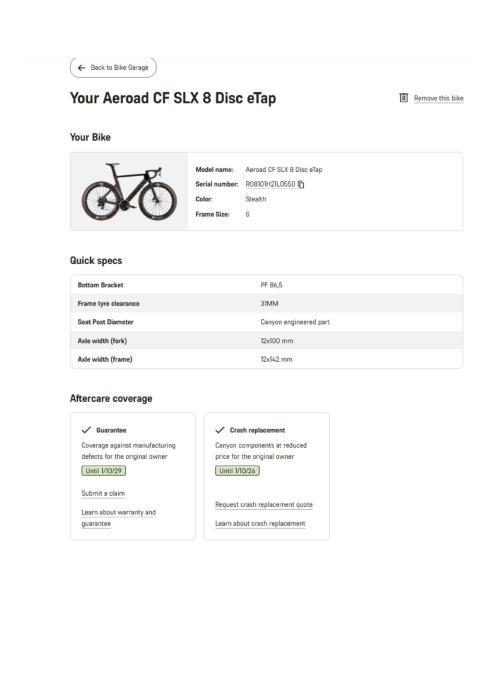Request crash replacement quote
The image size is (487, 690).
pyautogui.click(x=264, y=505)
